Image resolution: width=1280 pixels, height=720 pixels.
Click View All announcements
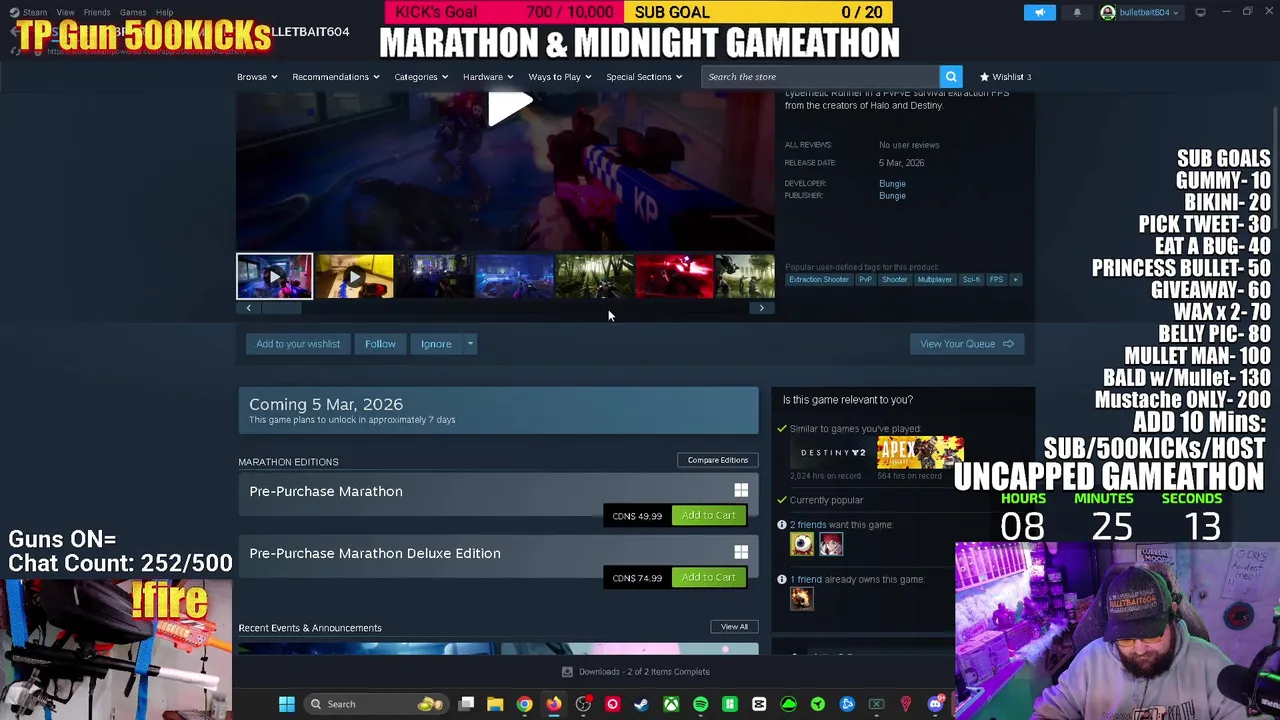point(734,627)
